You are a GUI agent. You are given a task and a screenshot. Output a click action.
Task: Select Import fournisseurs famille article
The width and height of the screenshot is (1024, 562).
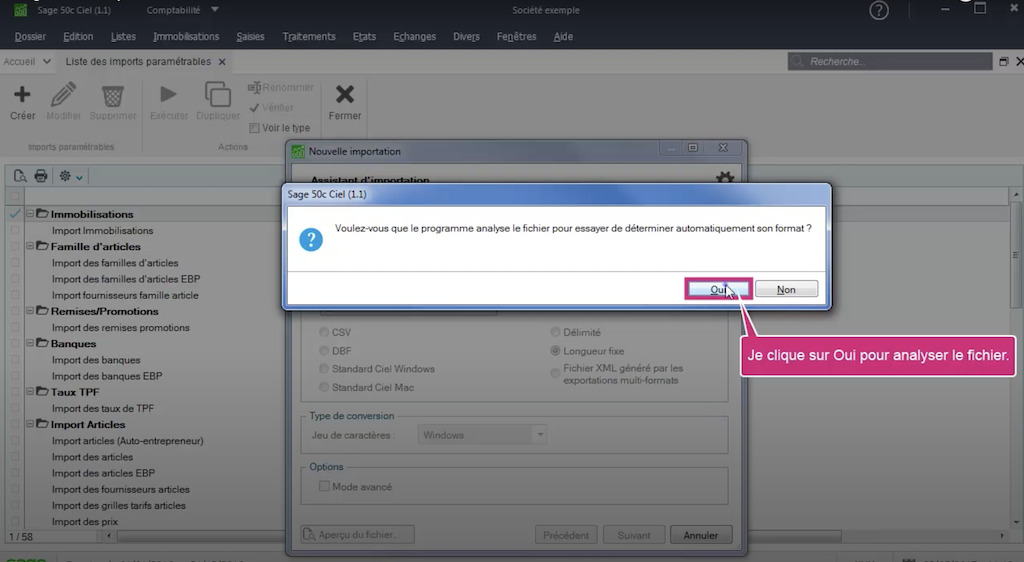pyautogui.click(x=125, y=295)
